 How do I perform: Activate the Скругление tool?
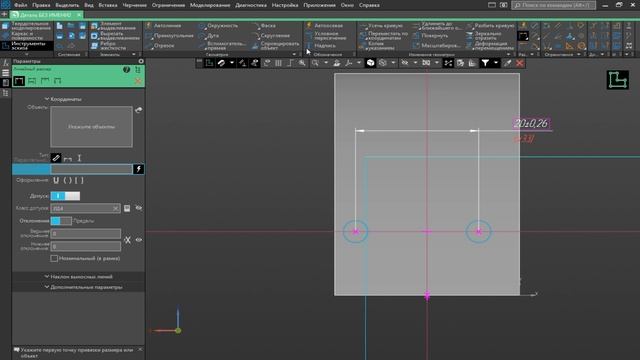pyautogui.click(x=270, y=36)
